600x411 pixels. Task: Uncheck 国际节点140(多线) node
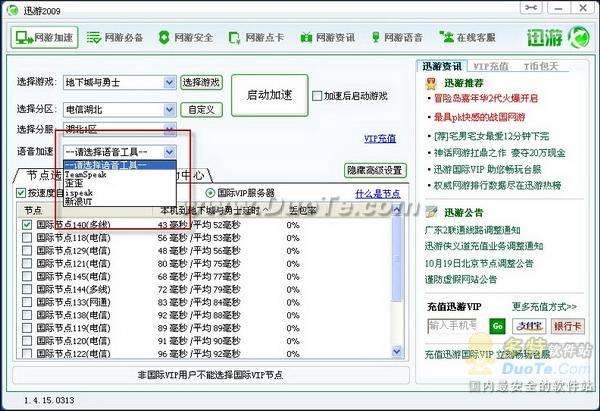click(x=26, y=225)
